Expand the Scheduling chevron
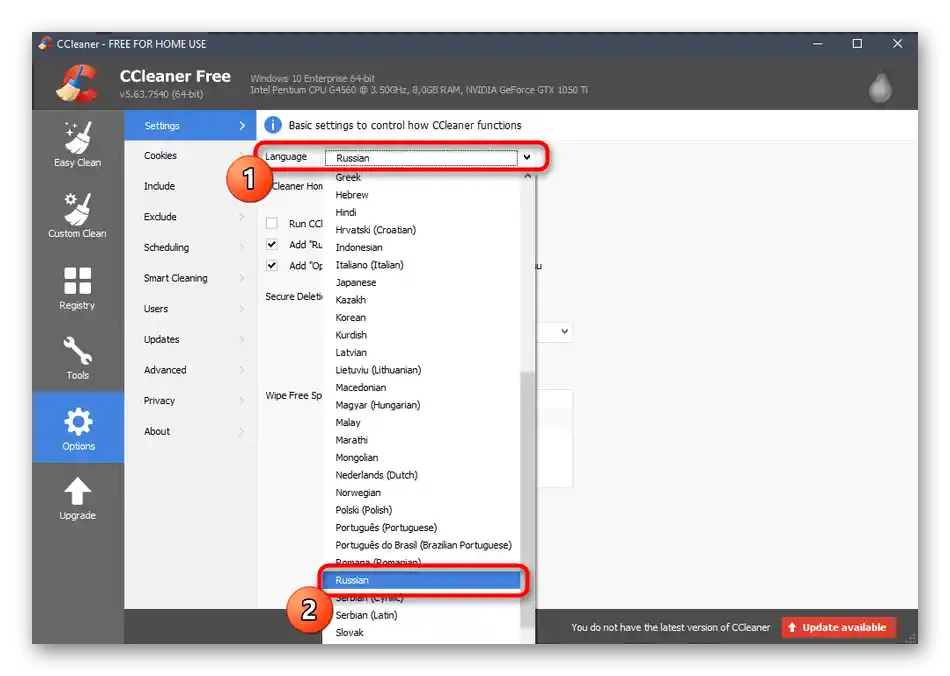Viewport: 950px width, 676px height. (242, 248)
